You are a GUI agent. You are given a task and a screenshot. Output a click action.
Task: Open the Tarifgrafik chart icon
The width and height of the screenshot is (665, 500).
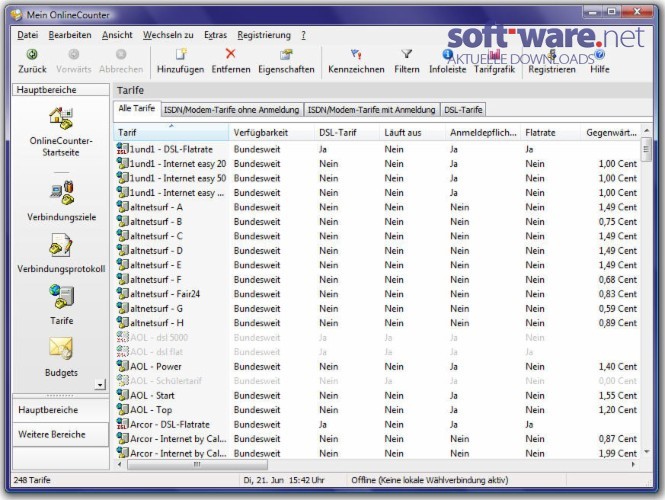(494, 54)
